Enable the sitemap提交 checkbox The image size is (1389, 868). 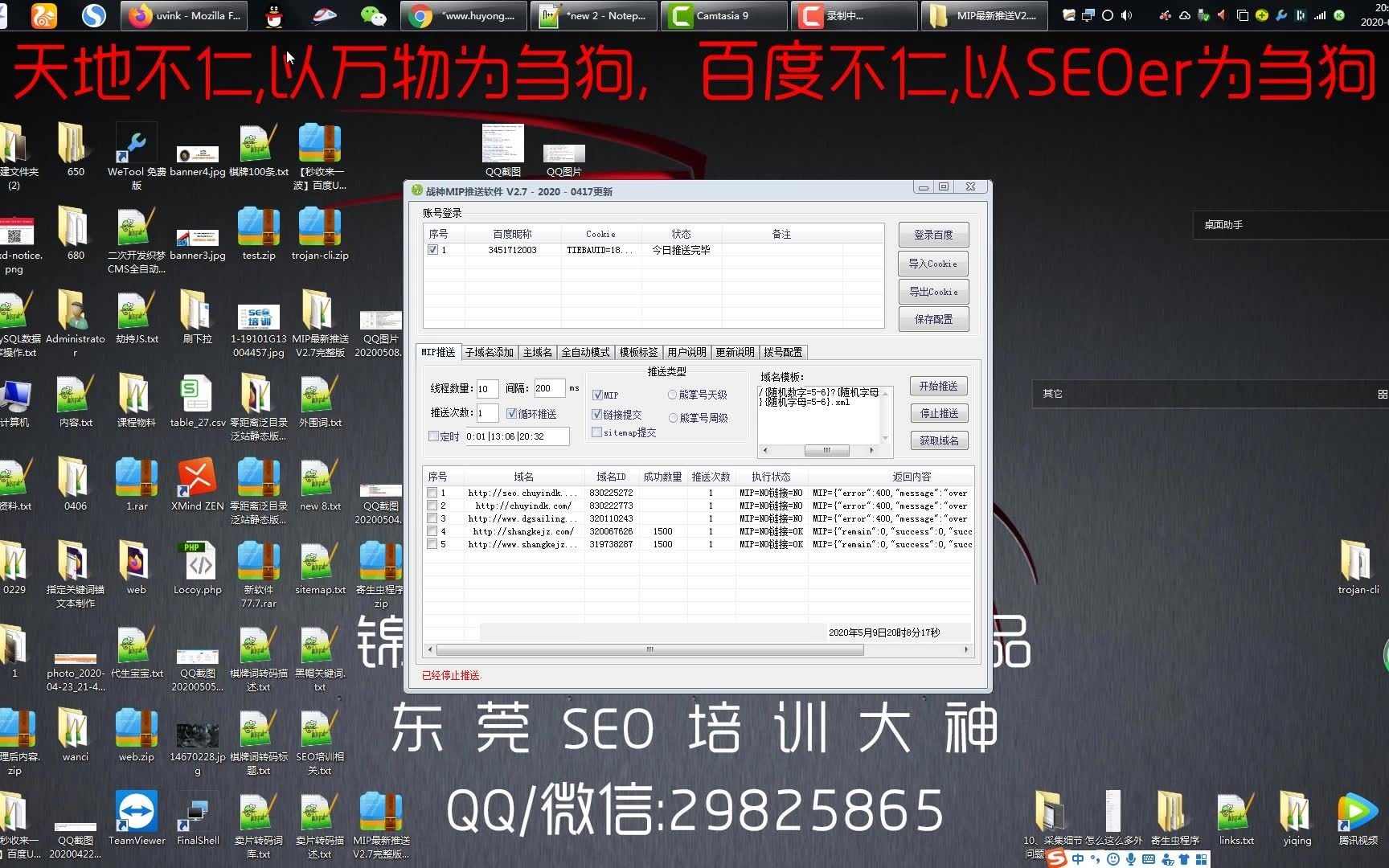click(x=597, y=432)
